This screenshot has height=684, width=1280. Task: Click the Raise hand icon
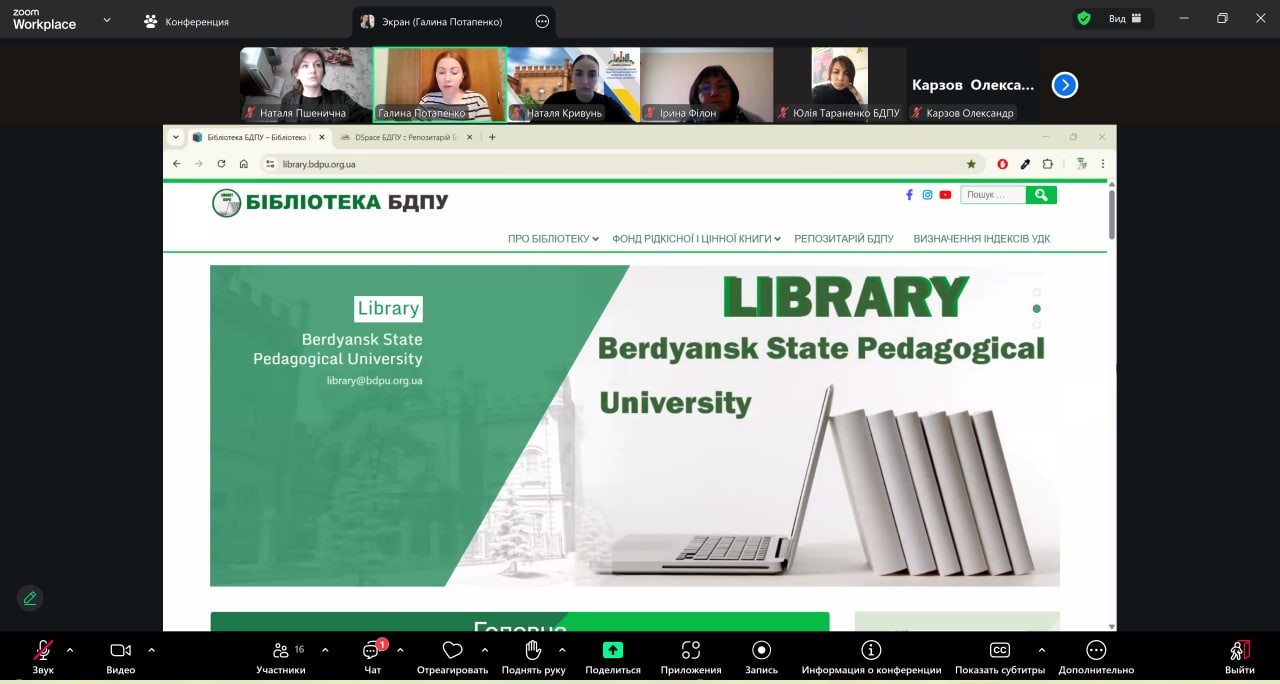click(x=533, y=650)
